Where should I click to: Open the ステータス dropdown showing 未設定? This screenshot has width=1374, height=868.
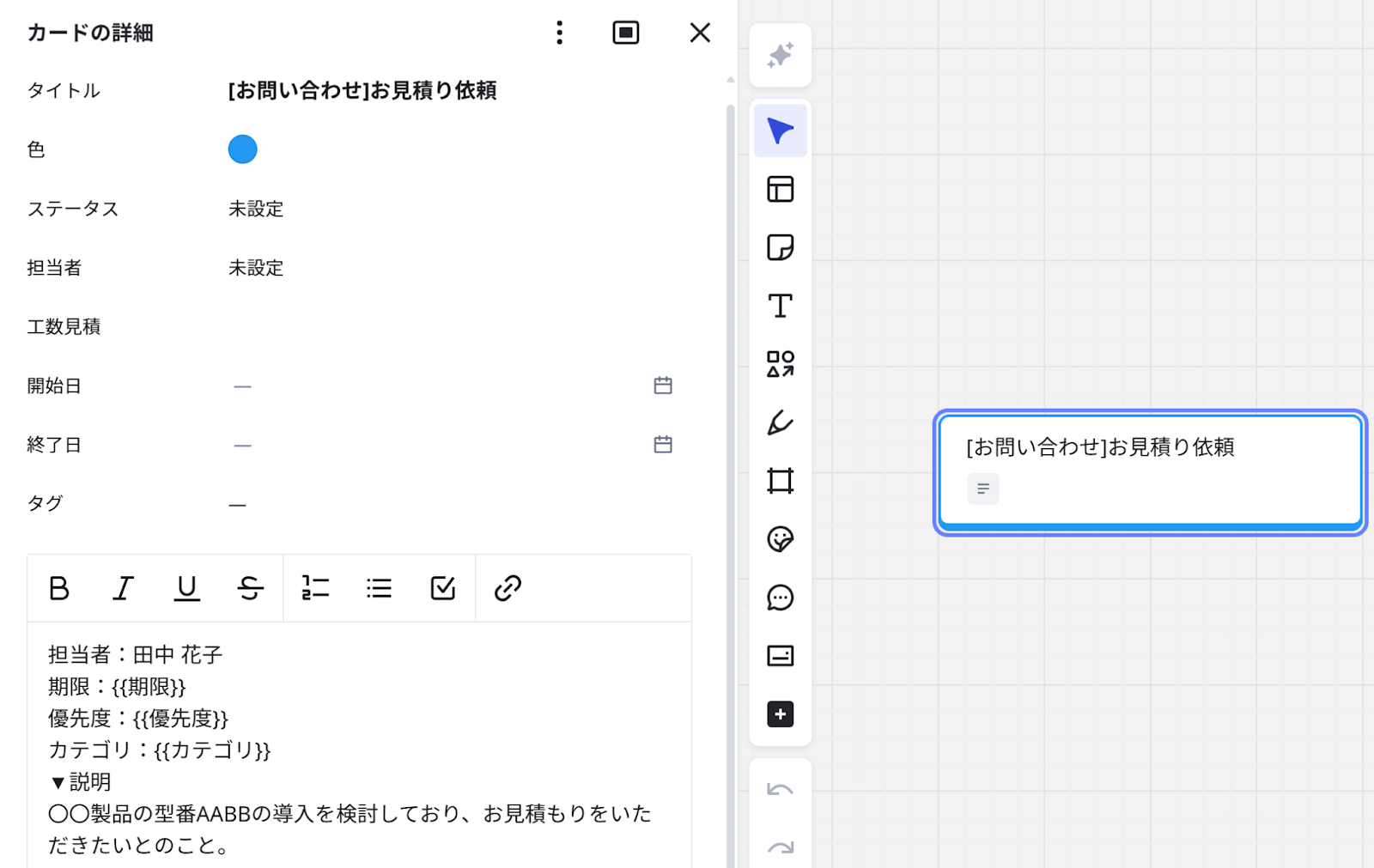pyautogui.click(x=256, y=209)
